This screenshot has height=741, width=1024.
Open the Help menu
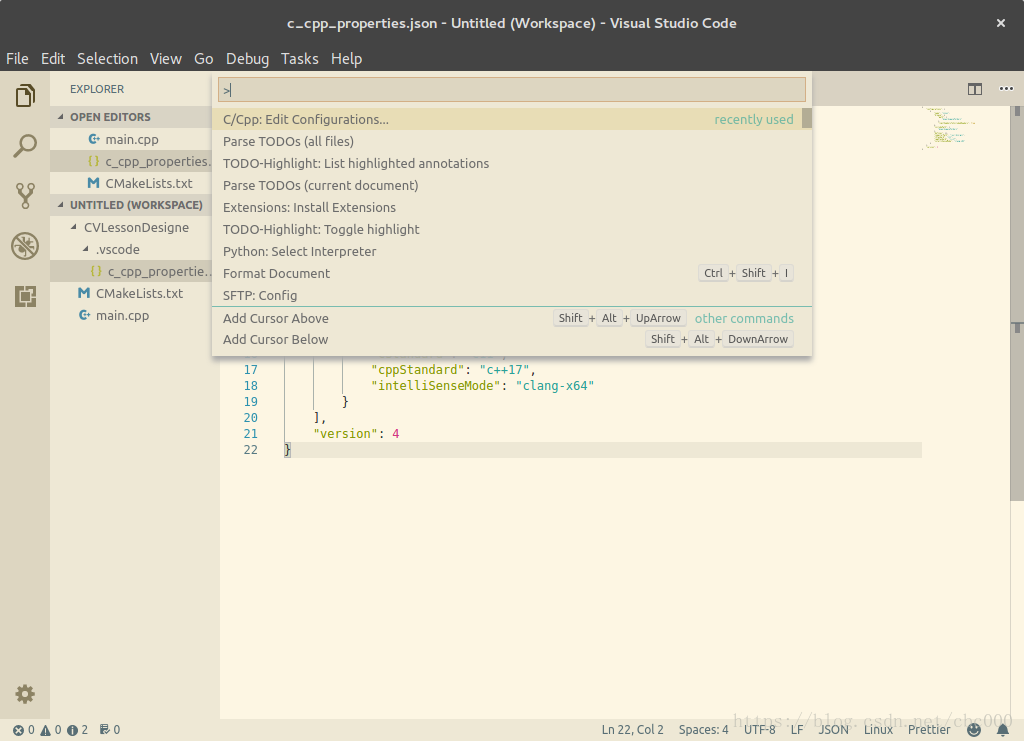tap(346, 59)
